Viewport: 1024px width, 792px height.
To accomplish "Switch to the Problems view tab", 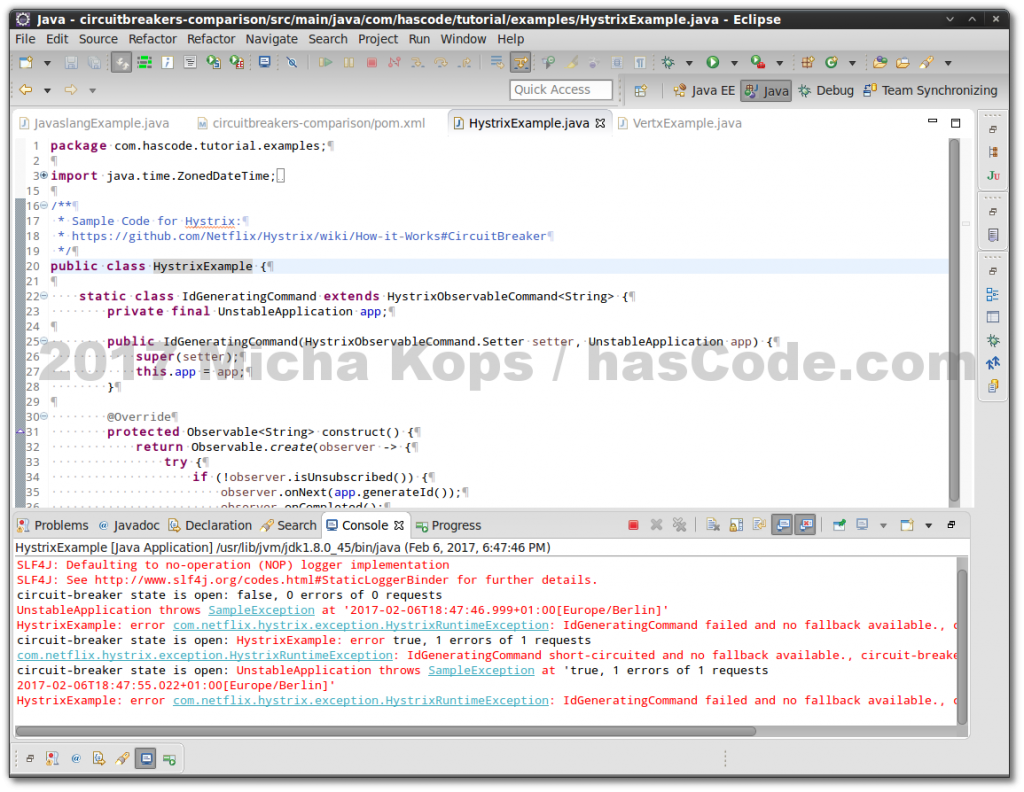I will click(53, 525).
